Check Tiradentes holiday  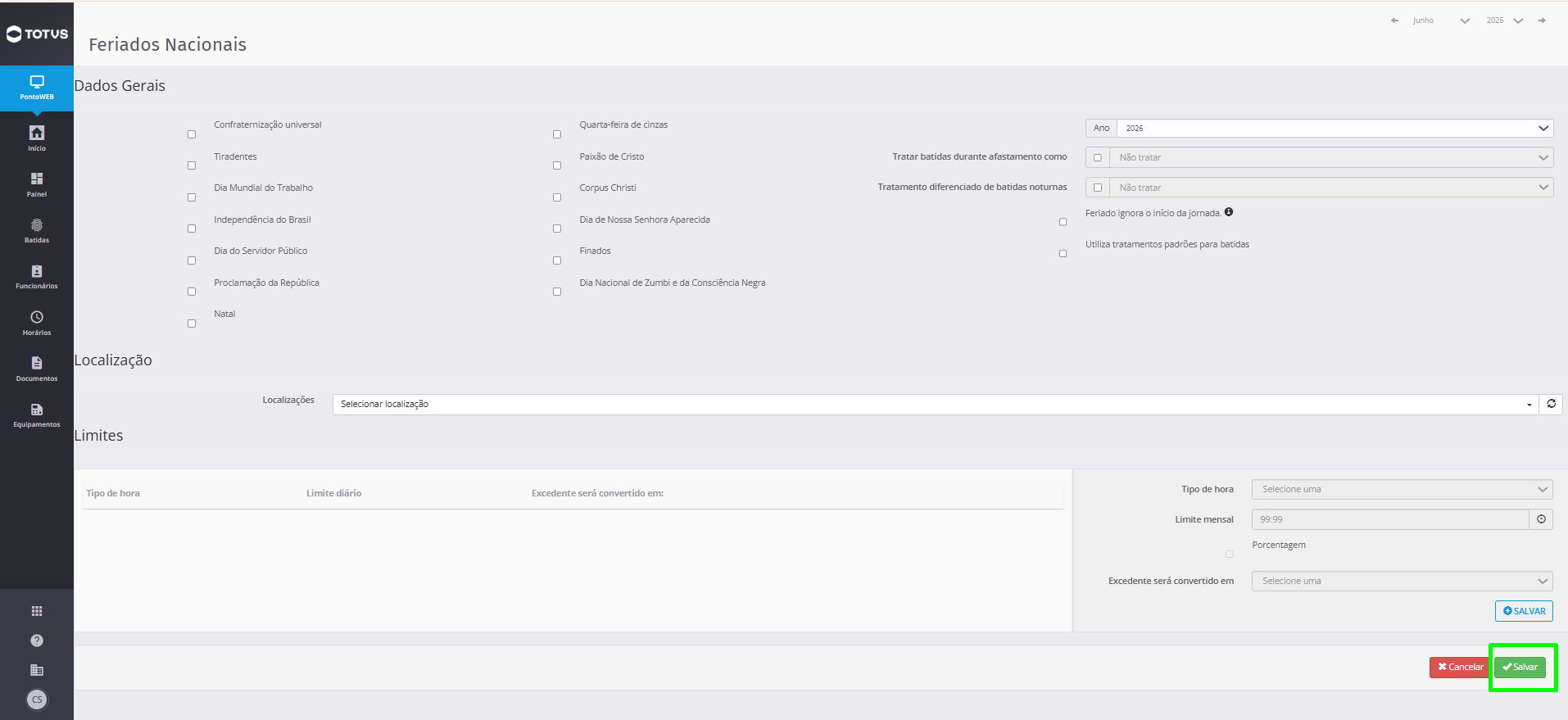click(x=192, y=165)
